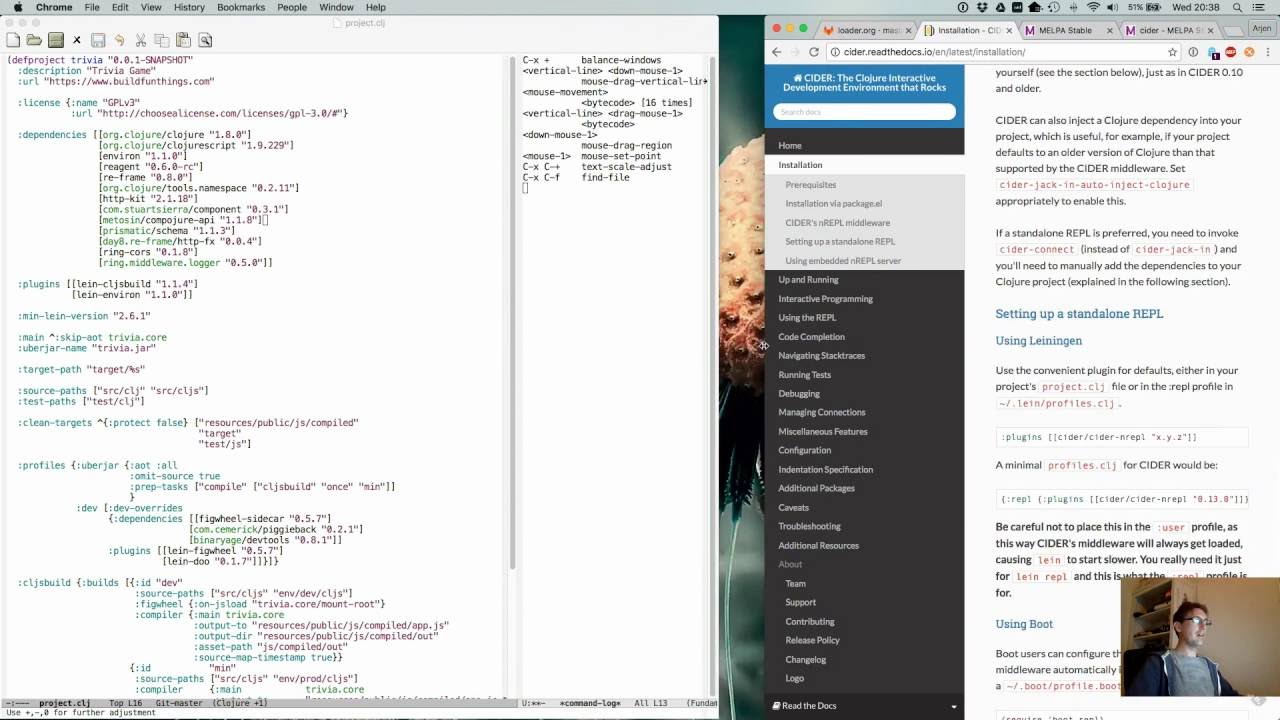
Task: Go back in Chrome
Action: pyautogui.click(x=777, y=52)
